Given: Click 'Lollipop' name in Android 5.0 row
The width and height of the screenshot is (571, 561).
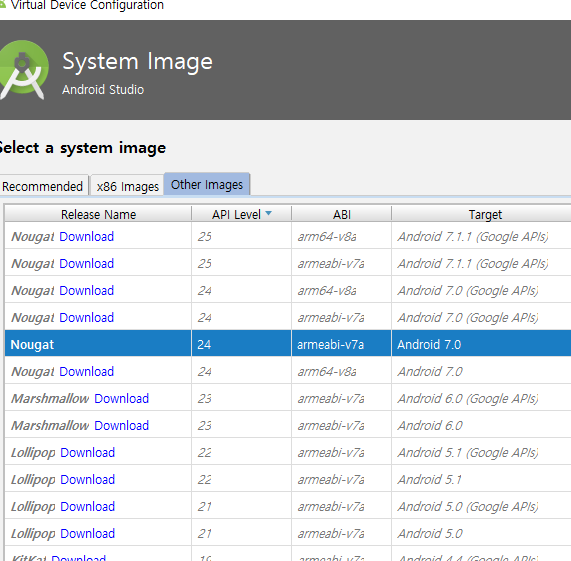Looking at the screenshot, I should (33, 534).
